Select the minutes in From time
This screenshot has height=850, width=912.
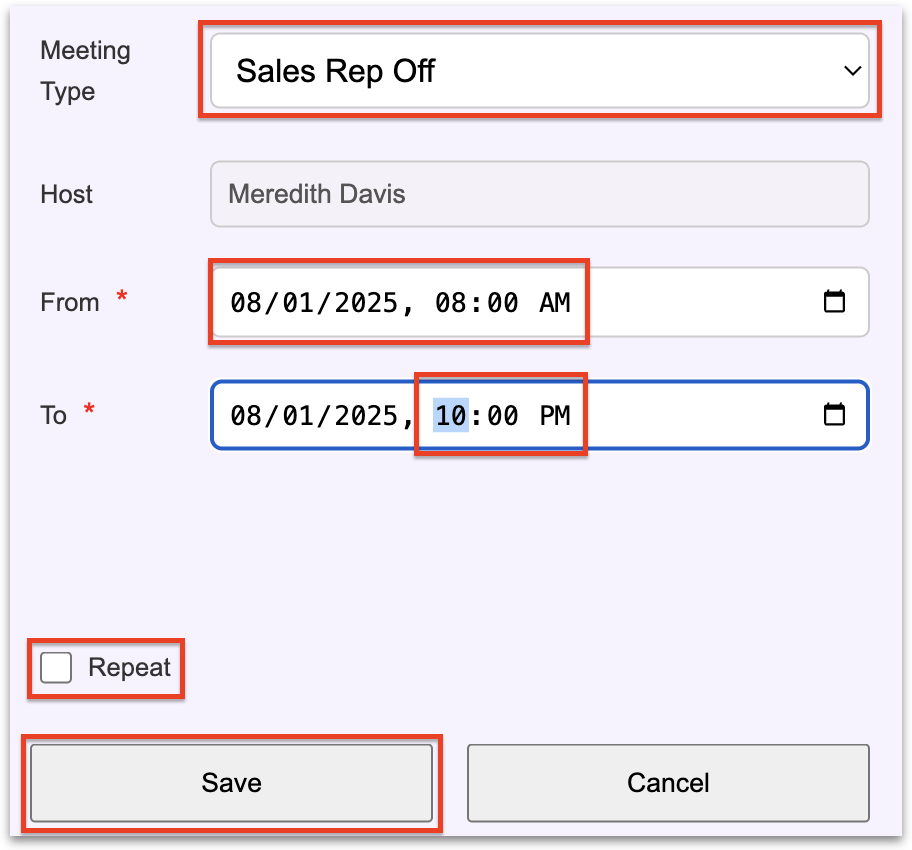point(501,302)
